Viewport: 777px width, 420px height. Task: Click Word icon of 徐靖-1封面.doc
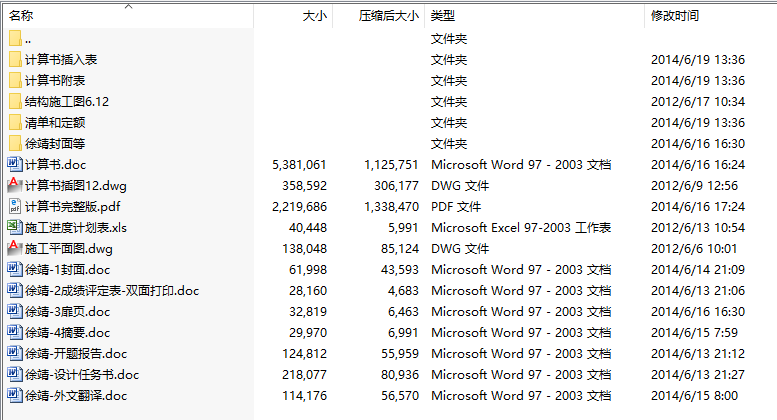pyautogui.click(x=15, y=269)
